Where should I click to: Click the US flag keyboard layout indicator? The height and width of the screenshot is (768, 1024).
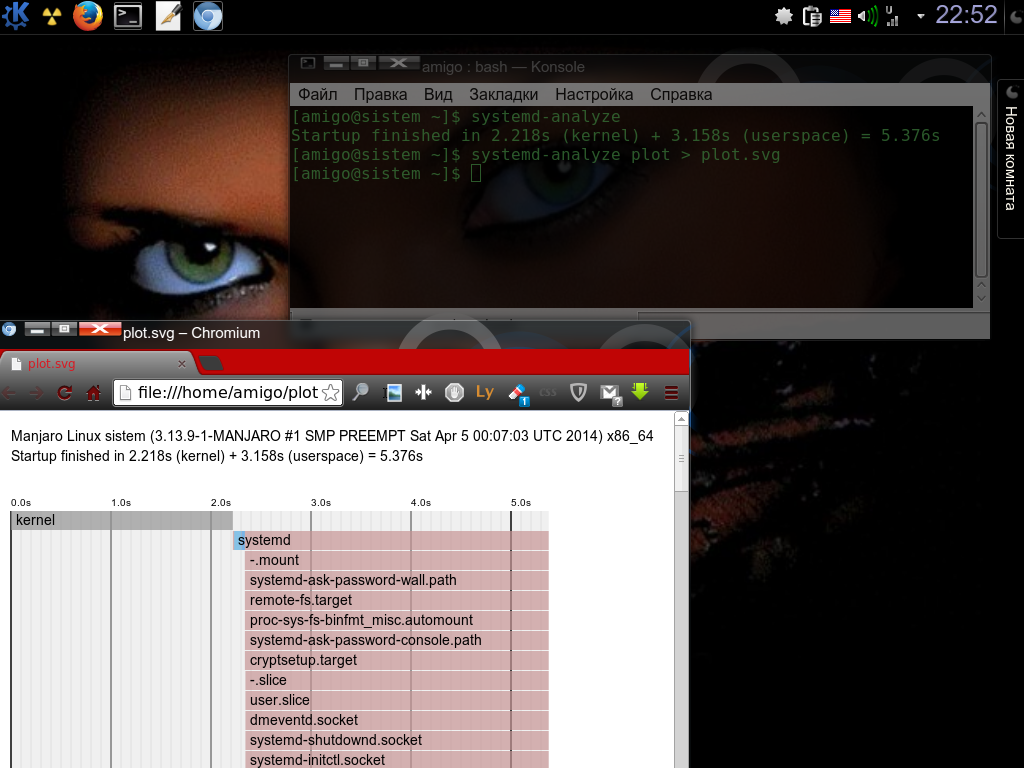tap(840, 16)
